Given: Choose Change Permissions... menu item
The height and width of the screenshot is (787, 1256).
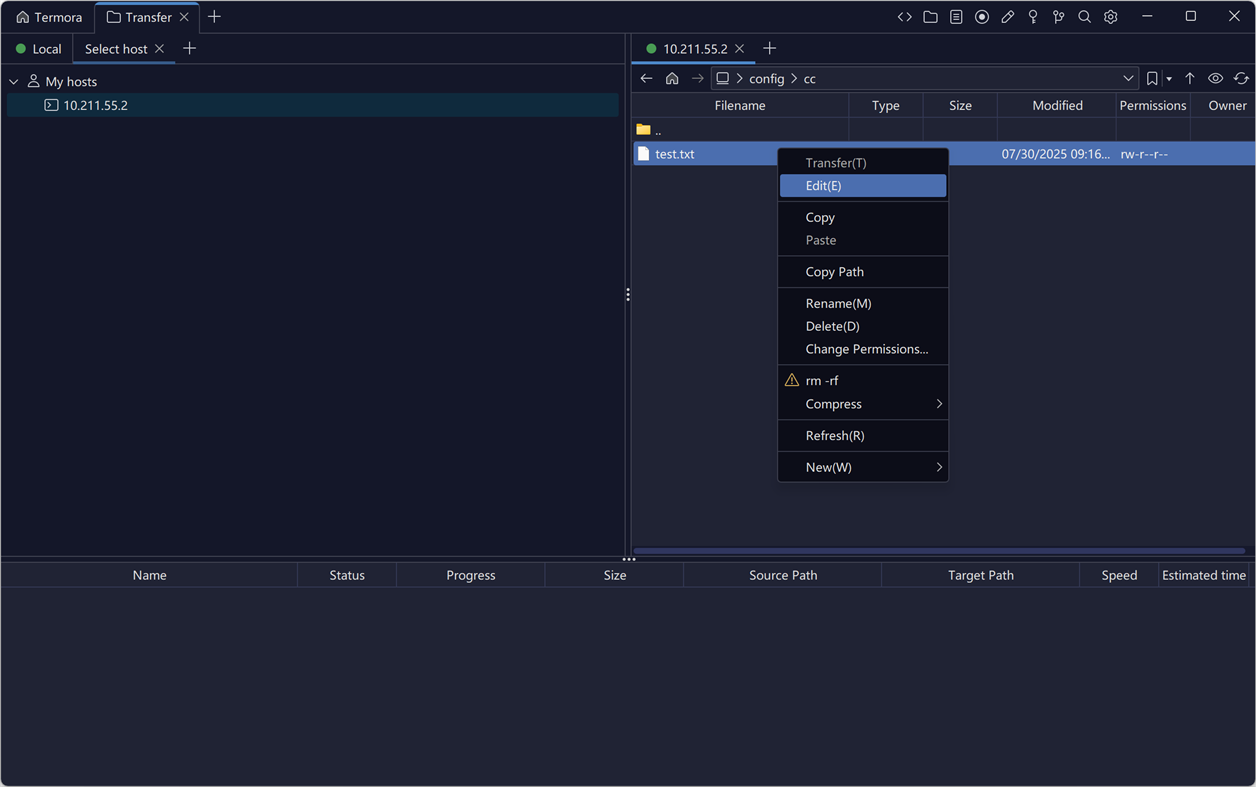Looking at the screenshot, I should tap(863, 349).
